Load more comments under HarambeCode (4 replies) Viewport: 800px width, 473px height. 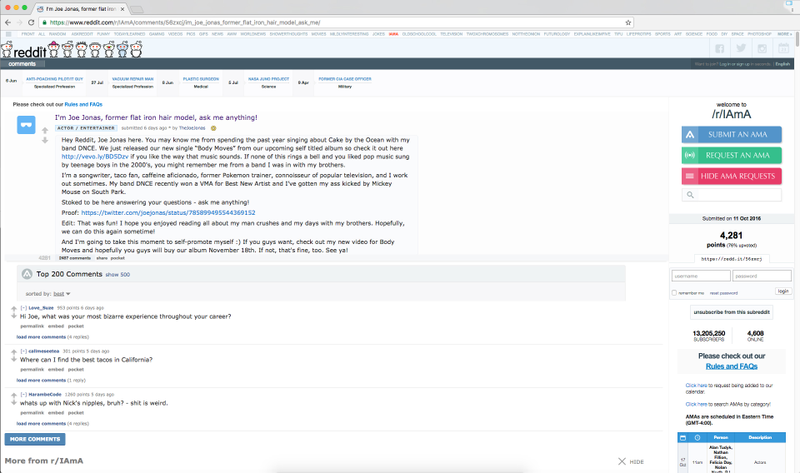click(x=41, y=424)
